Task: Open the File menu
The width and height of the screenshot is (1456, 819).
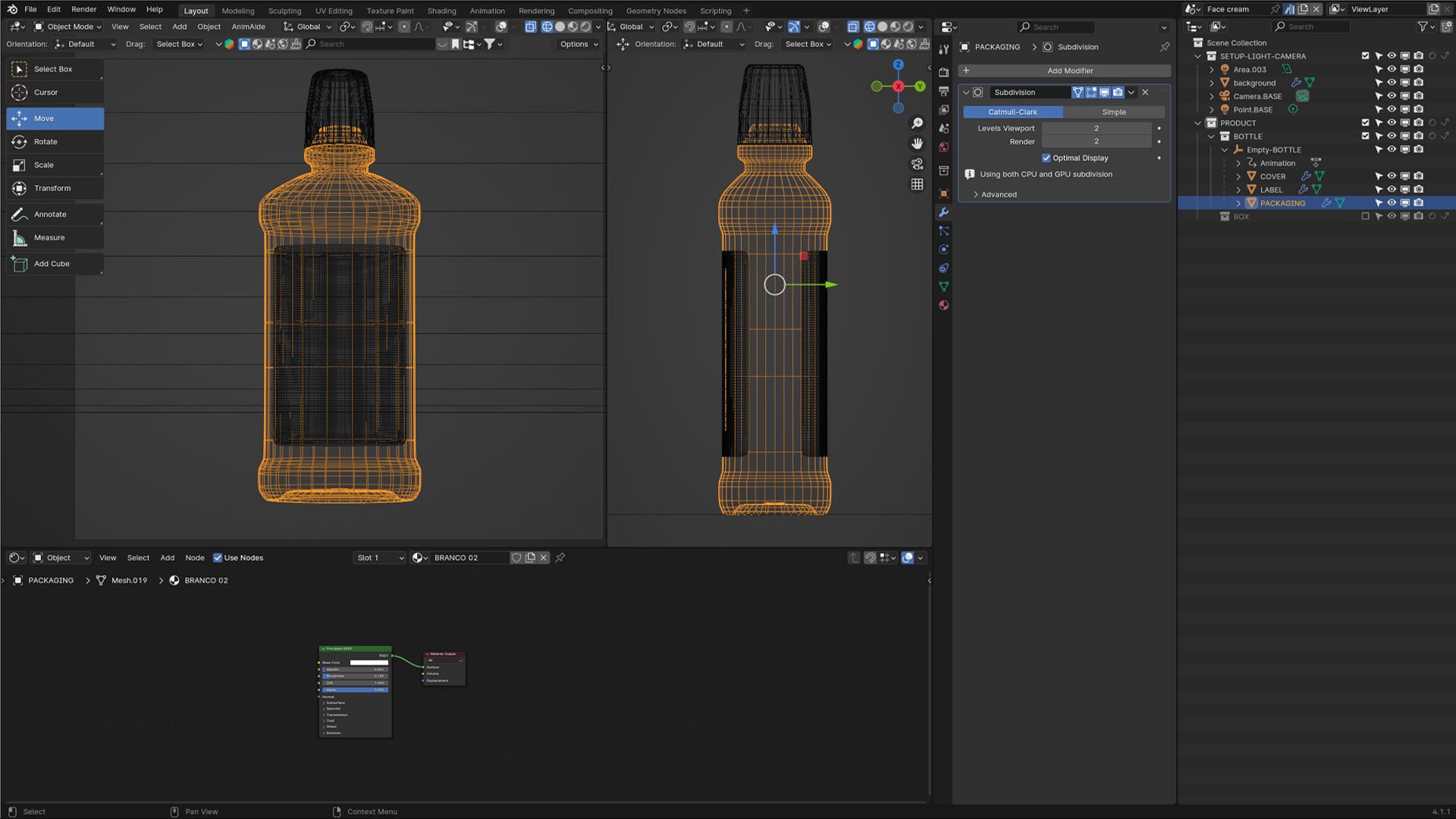Action: 30,9
